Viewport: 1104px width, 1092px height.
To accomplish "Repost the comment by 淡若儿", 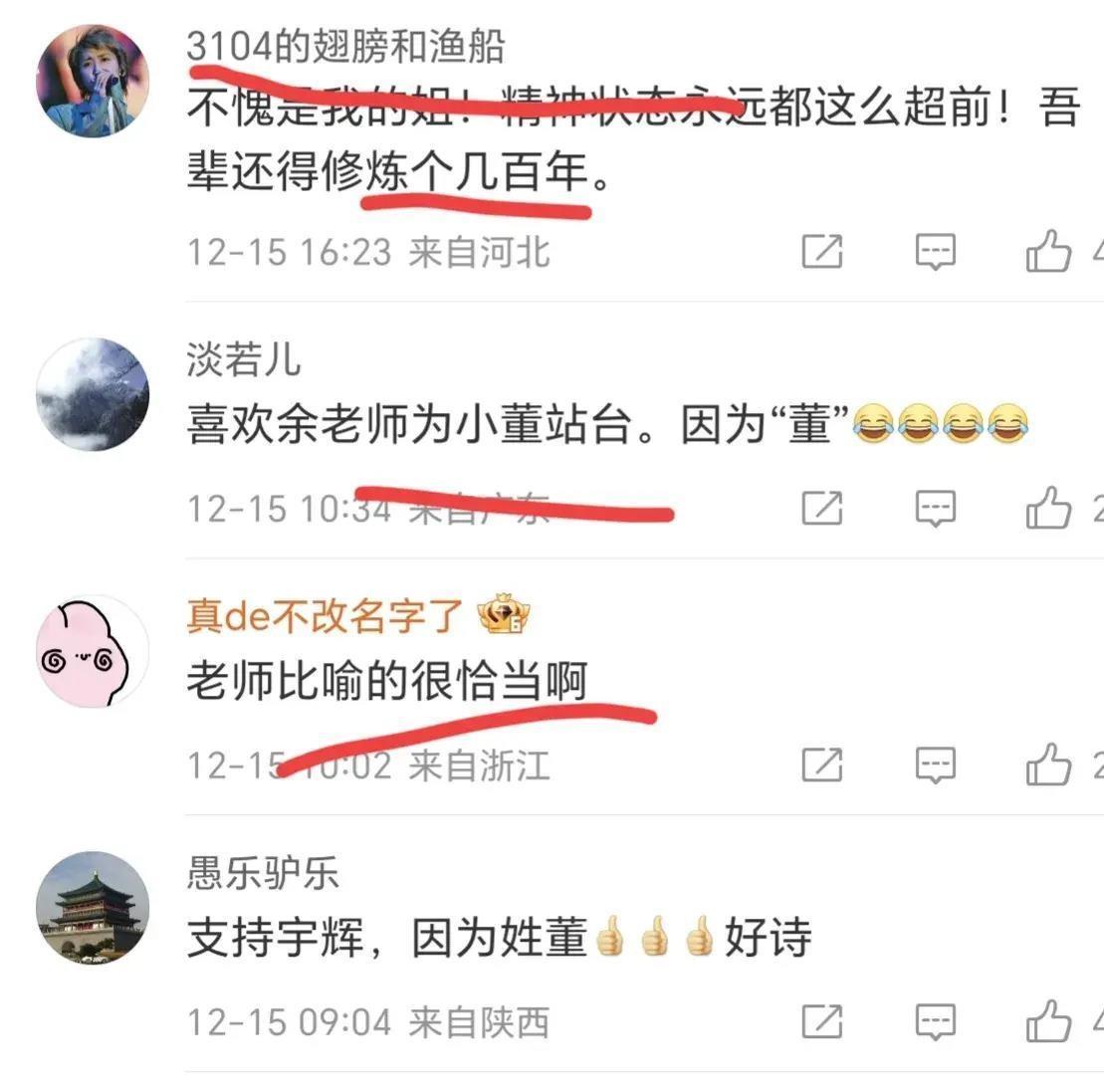I will pyautogui.click(x=821, y=508).
